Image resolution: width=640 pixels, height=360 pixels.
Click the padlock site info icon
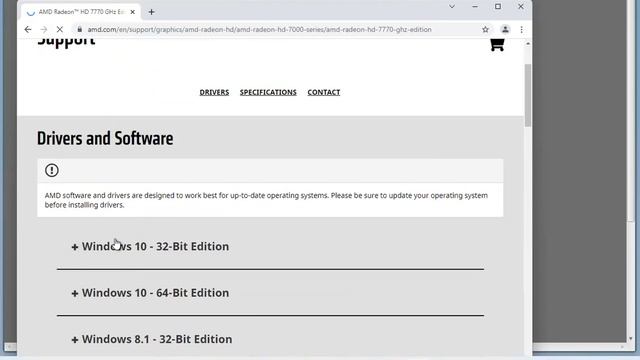[x=80, y=29]
